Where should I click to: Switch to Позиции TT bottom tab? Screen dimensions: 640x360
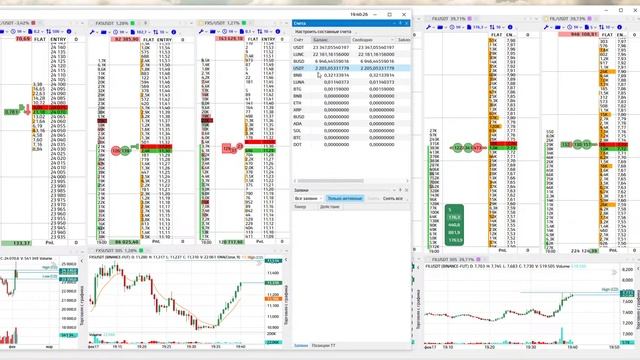click(x=324, y=346)
